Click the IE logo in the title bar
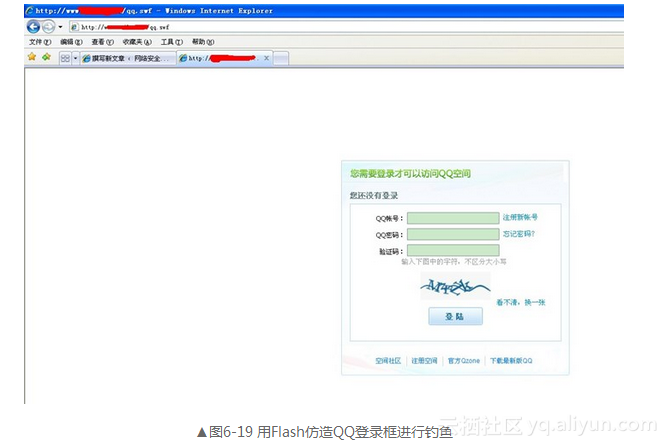 click(29, 11)
